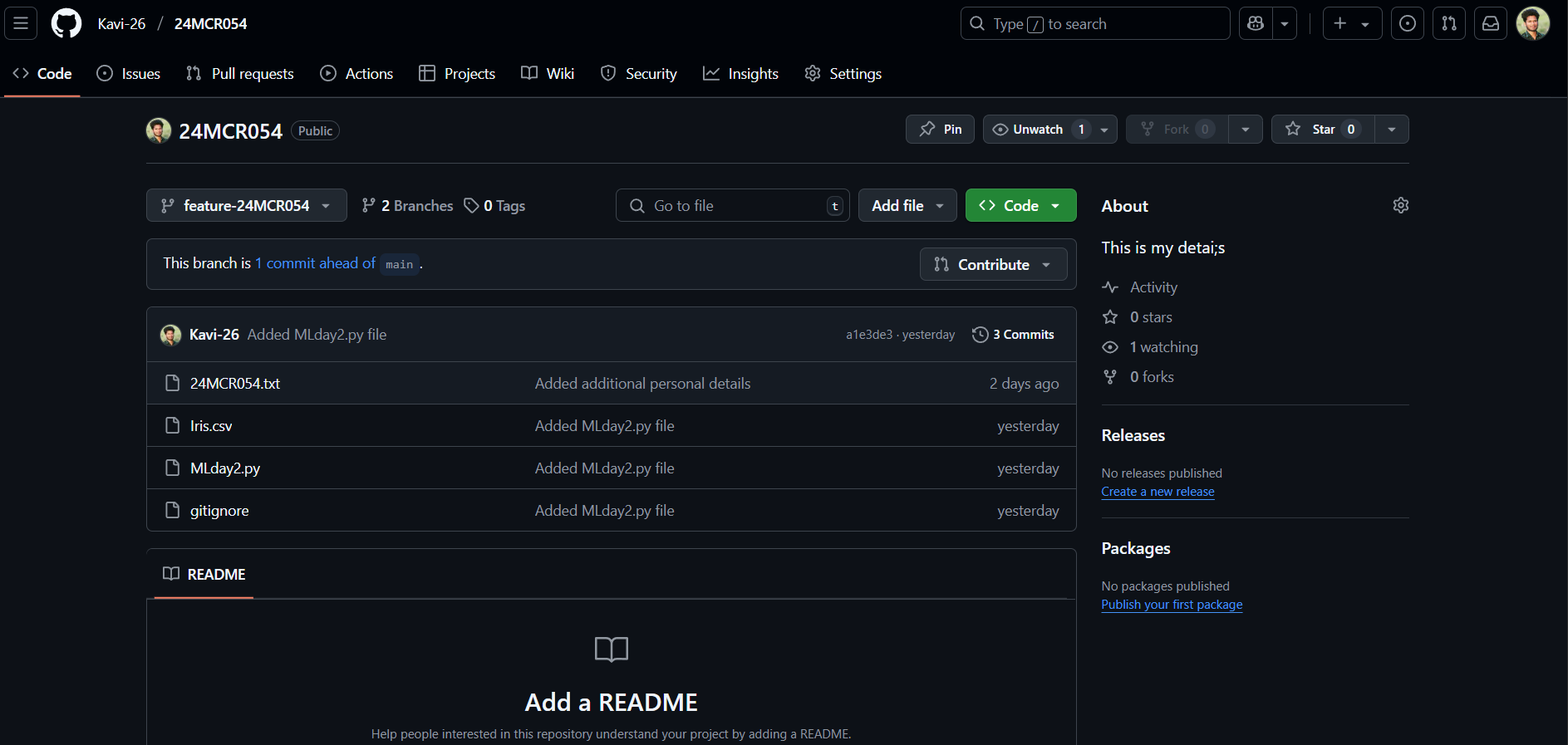Open the gitignore file
Screen dimensions: 1568x745
[x=219, y=511]
